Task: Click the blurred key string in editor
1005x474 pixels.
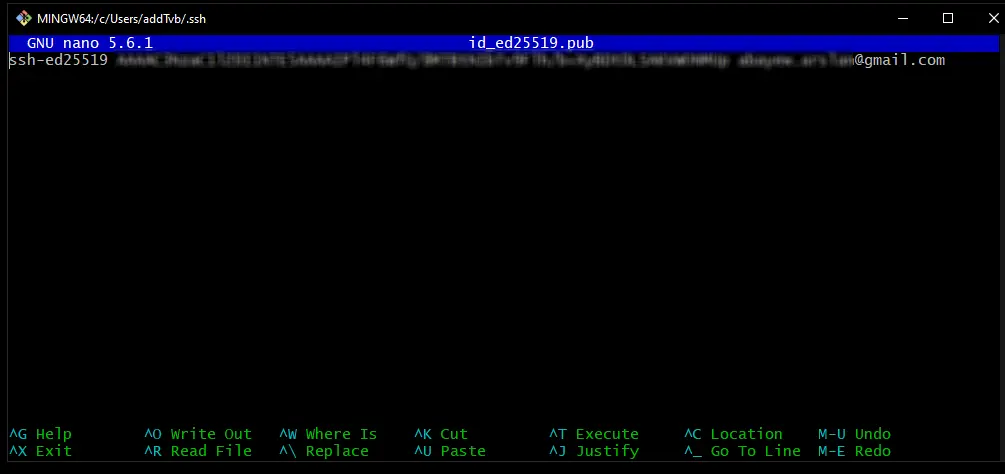Action: (x=422, y=61)
